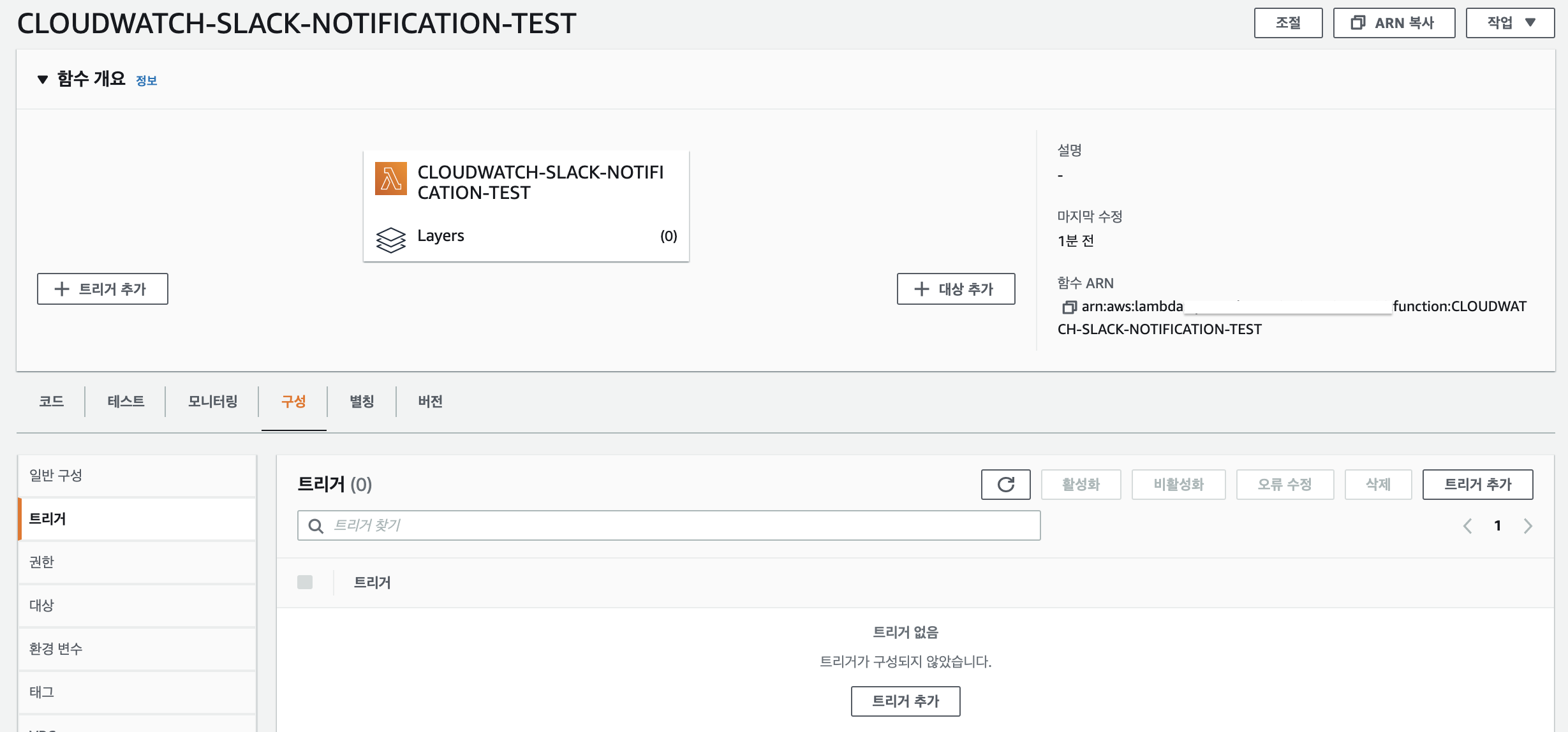Click the ARN 복사 copy button
Image resolution: width=1568 pixels, height=732 pixels.
point(1394,23)
